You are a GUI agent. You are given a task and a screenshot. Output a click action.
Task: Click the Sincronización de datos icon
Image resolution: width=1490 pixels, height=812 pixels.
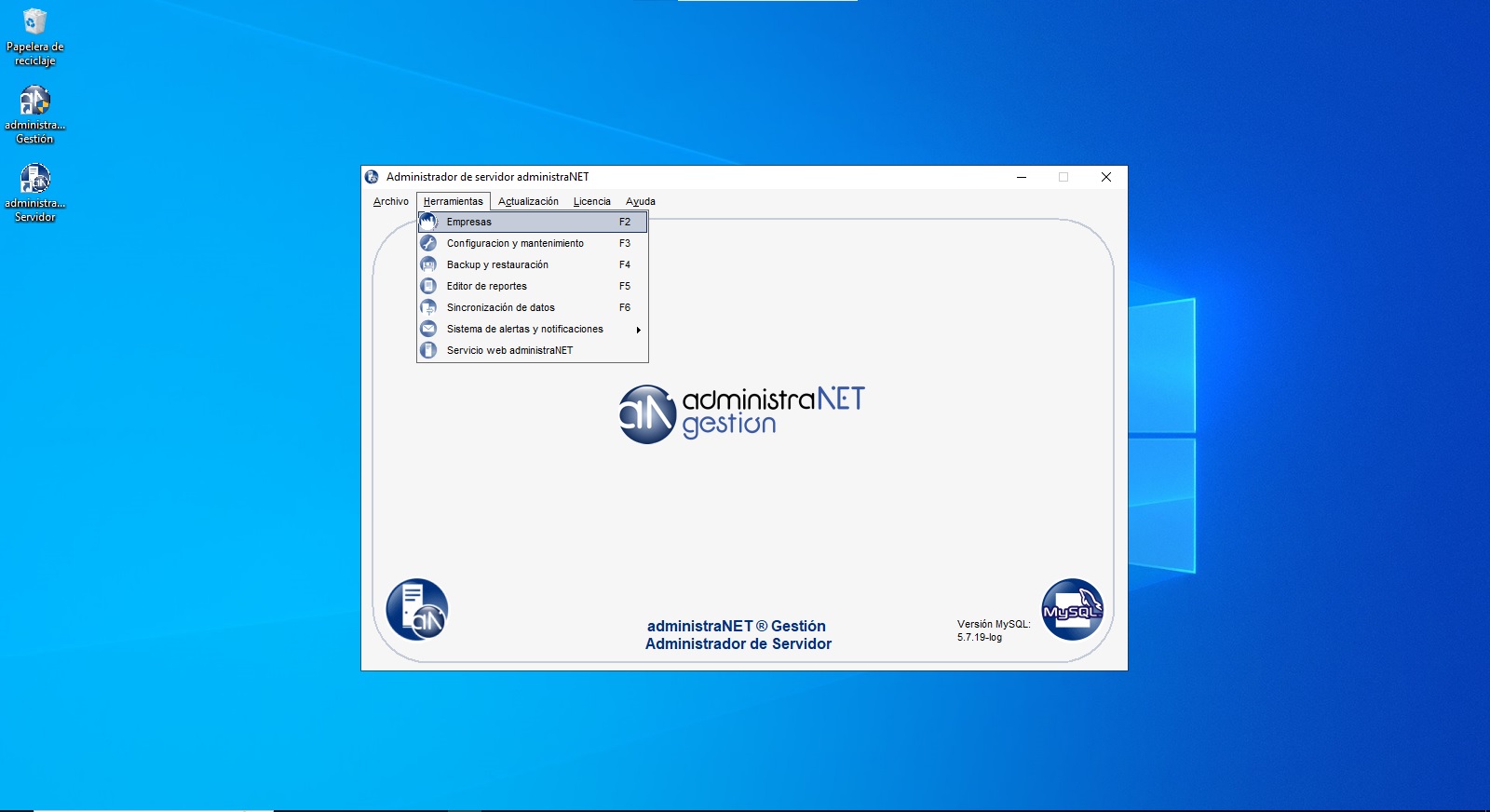(x=428, y=307)
